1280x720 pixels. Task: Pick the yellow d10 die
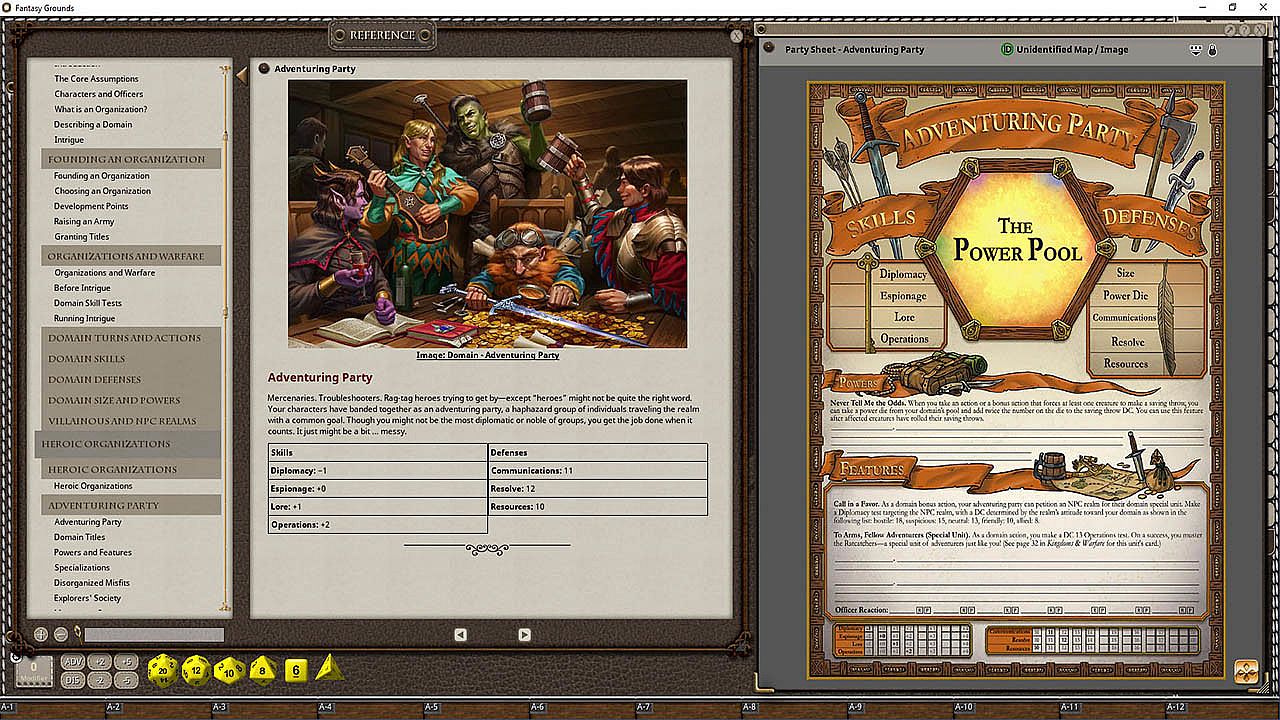click(229, 670)
